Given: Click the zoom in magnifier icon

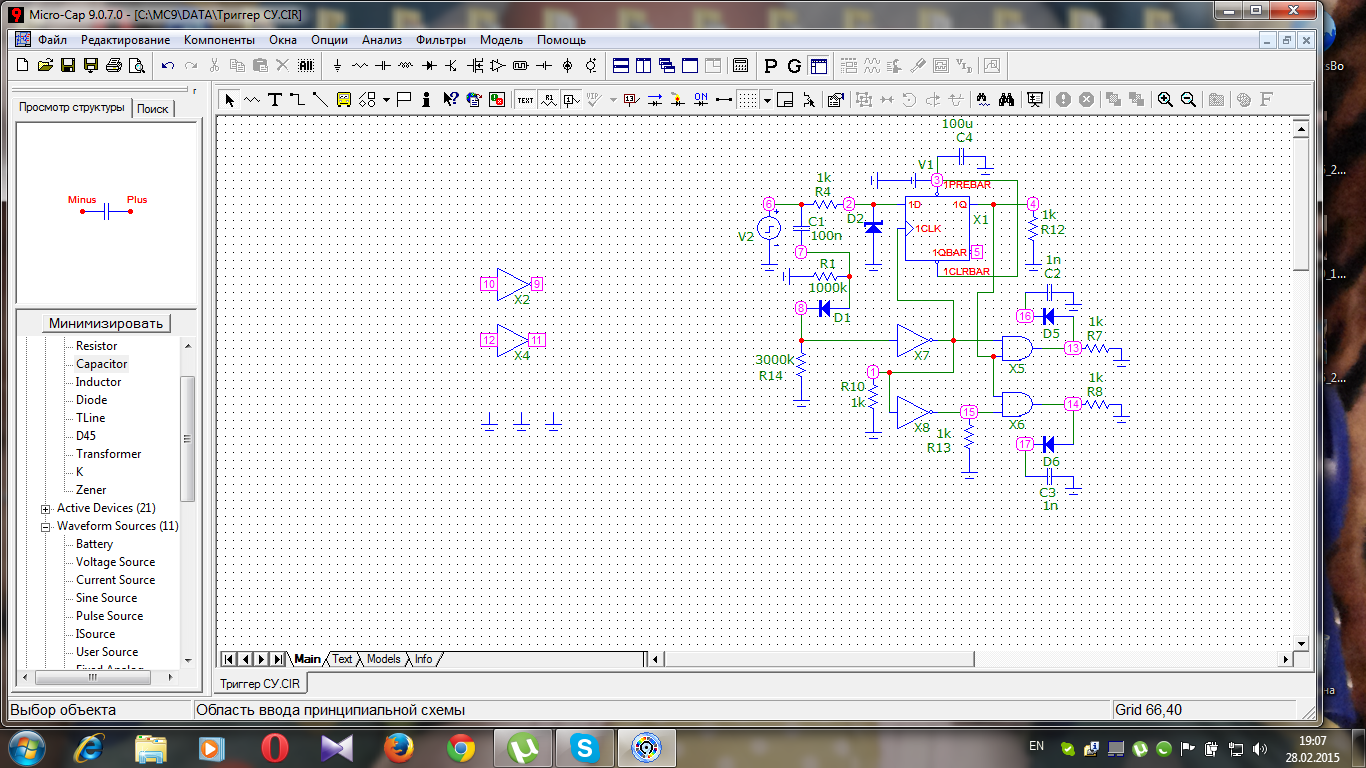Looking at the screenshot, I should [x=1165, y=99].
